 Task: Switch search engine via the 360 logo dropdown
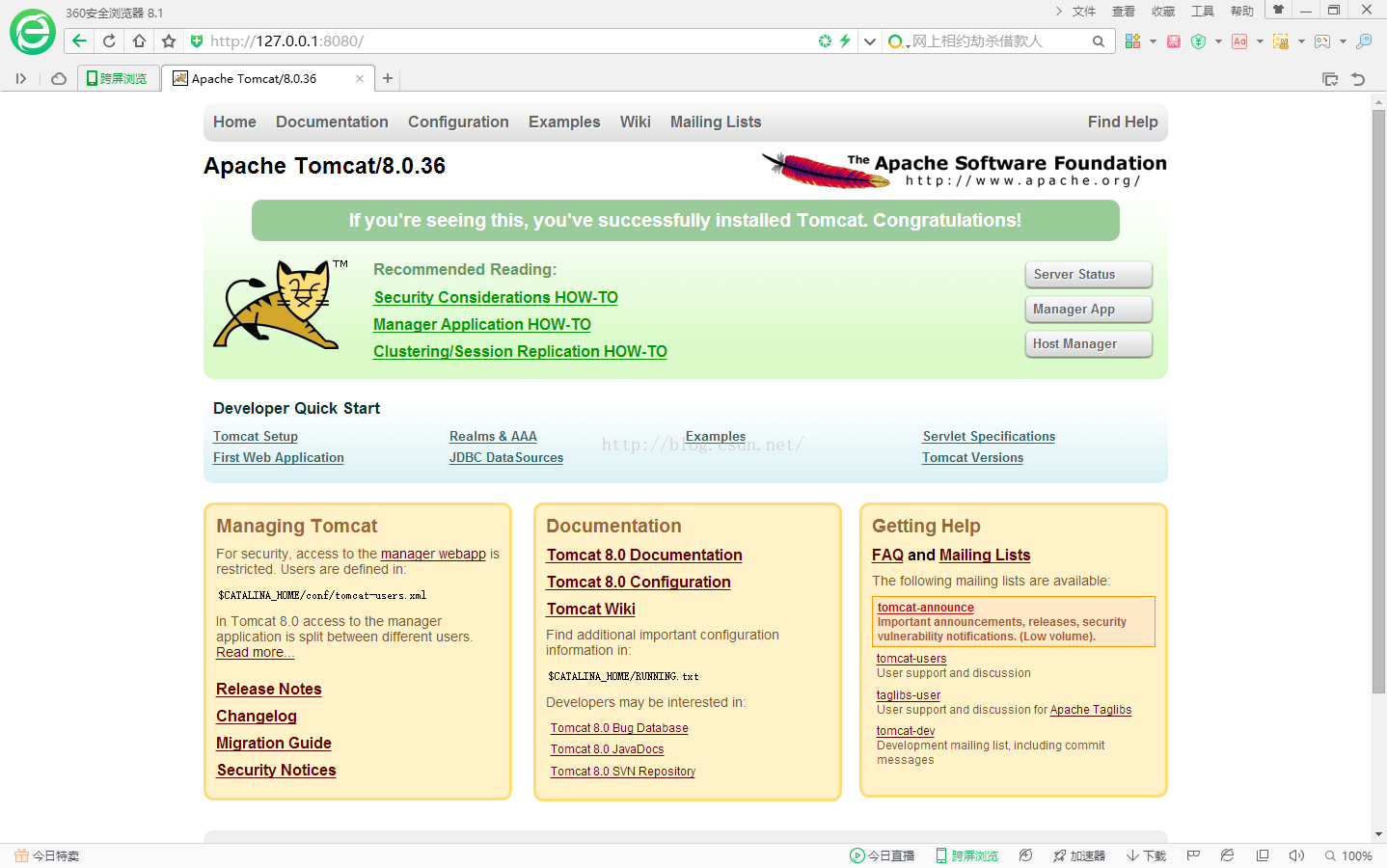pos(898,41)
